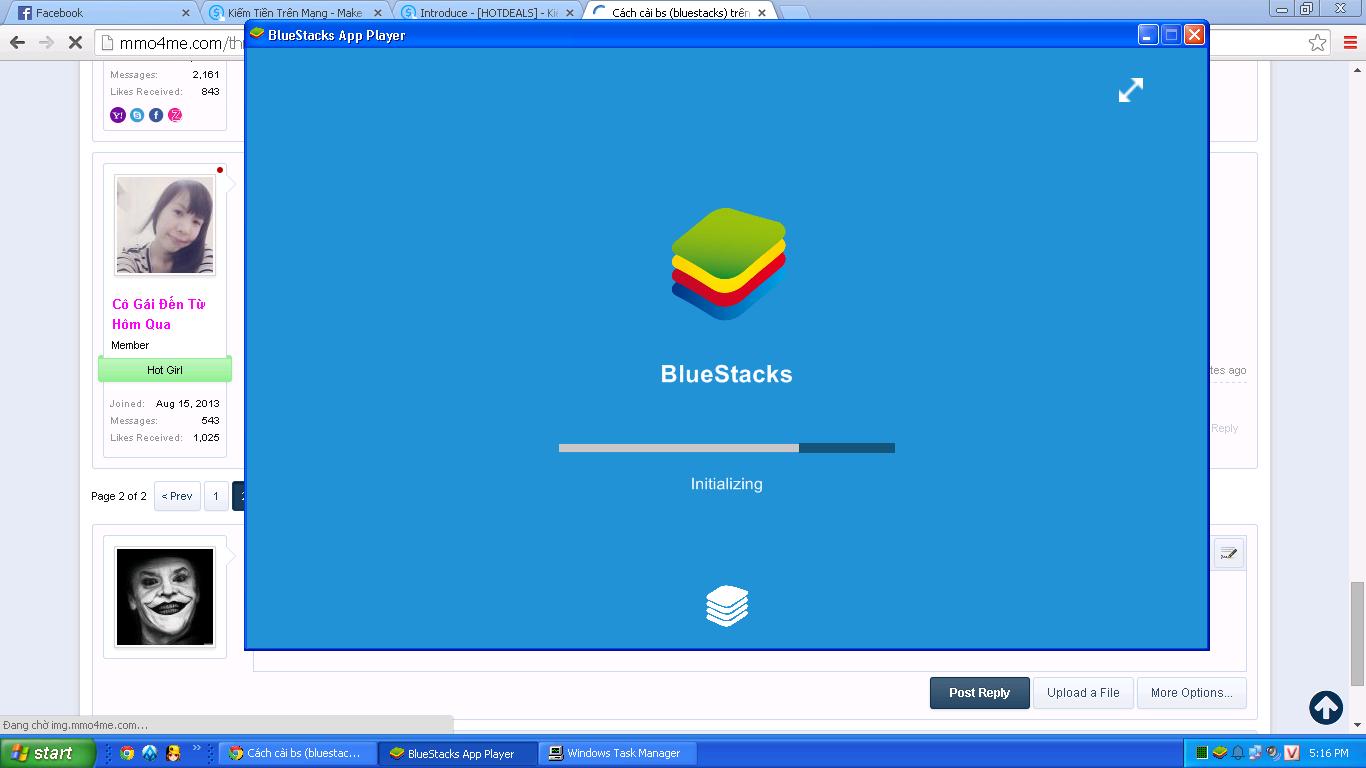Click the 'Initializing' status text

pyautogui.click(x=727, y=484)
